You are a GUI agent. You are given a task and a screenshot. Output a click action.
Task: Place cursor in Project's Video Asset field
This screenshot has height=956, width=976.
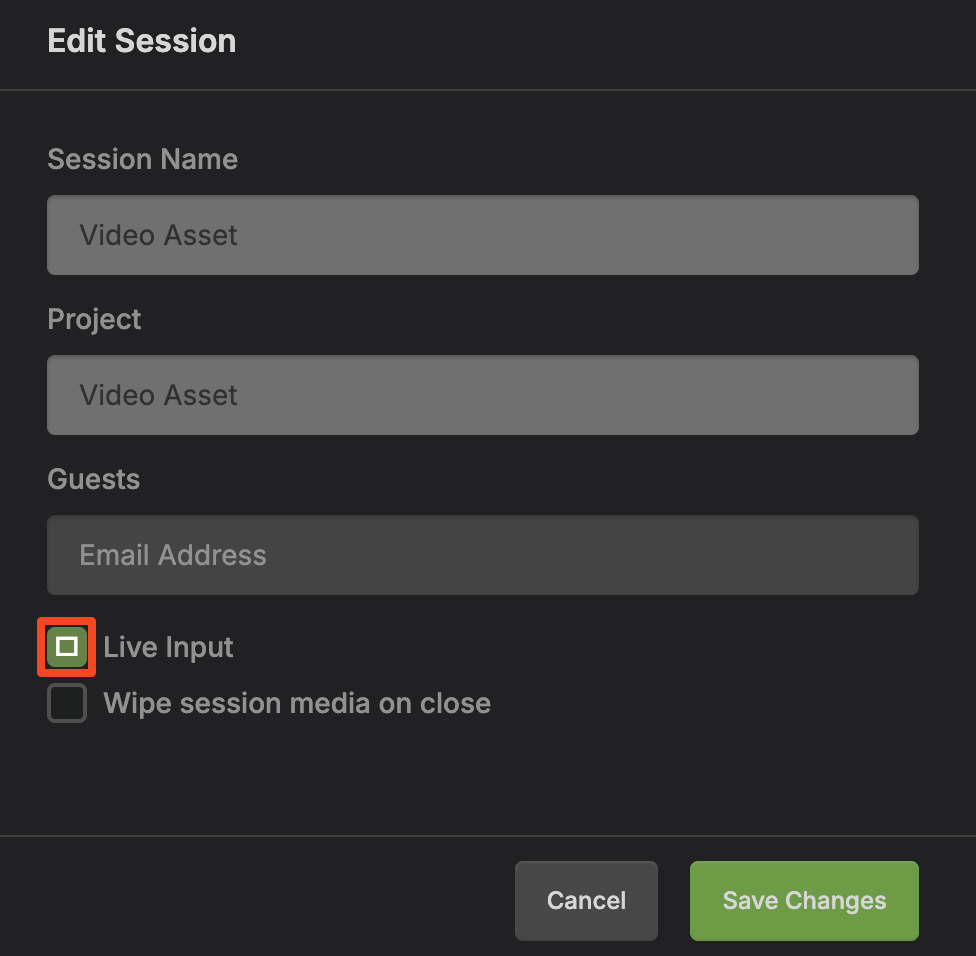point(159,395)
